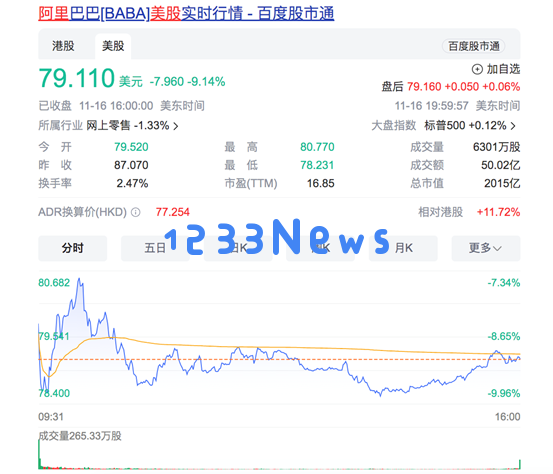Click the plus-circle add to watchlist icon

(x=477, y=69)
